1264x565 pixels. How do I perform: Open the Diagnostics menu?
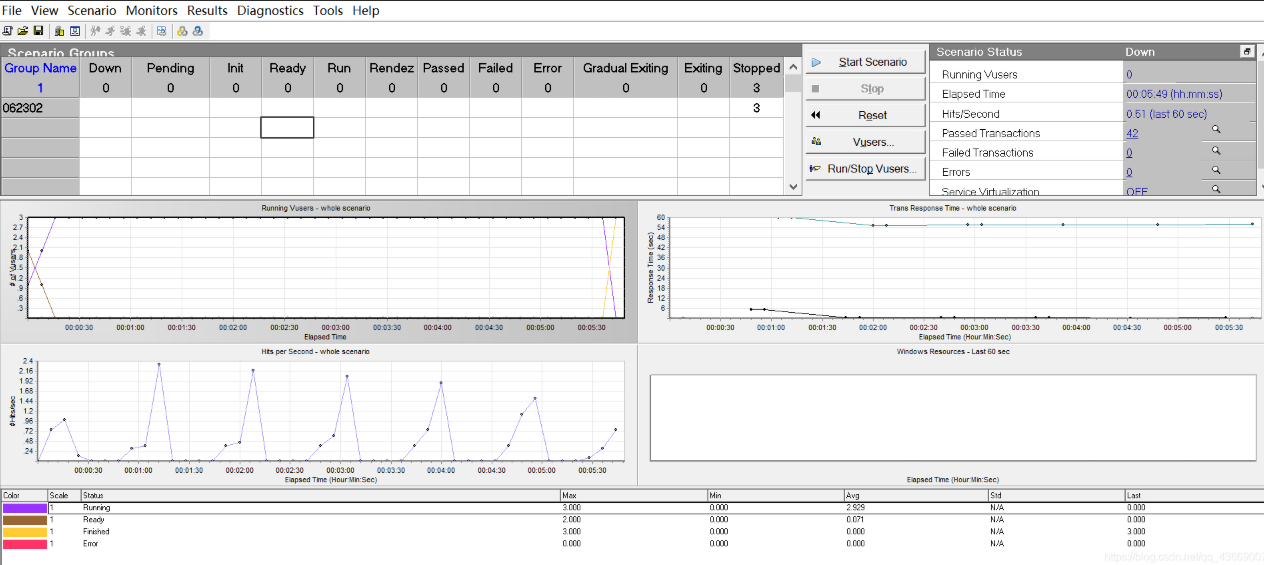270,10
